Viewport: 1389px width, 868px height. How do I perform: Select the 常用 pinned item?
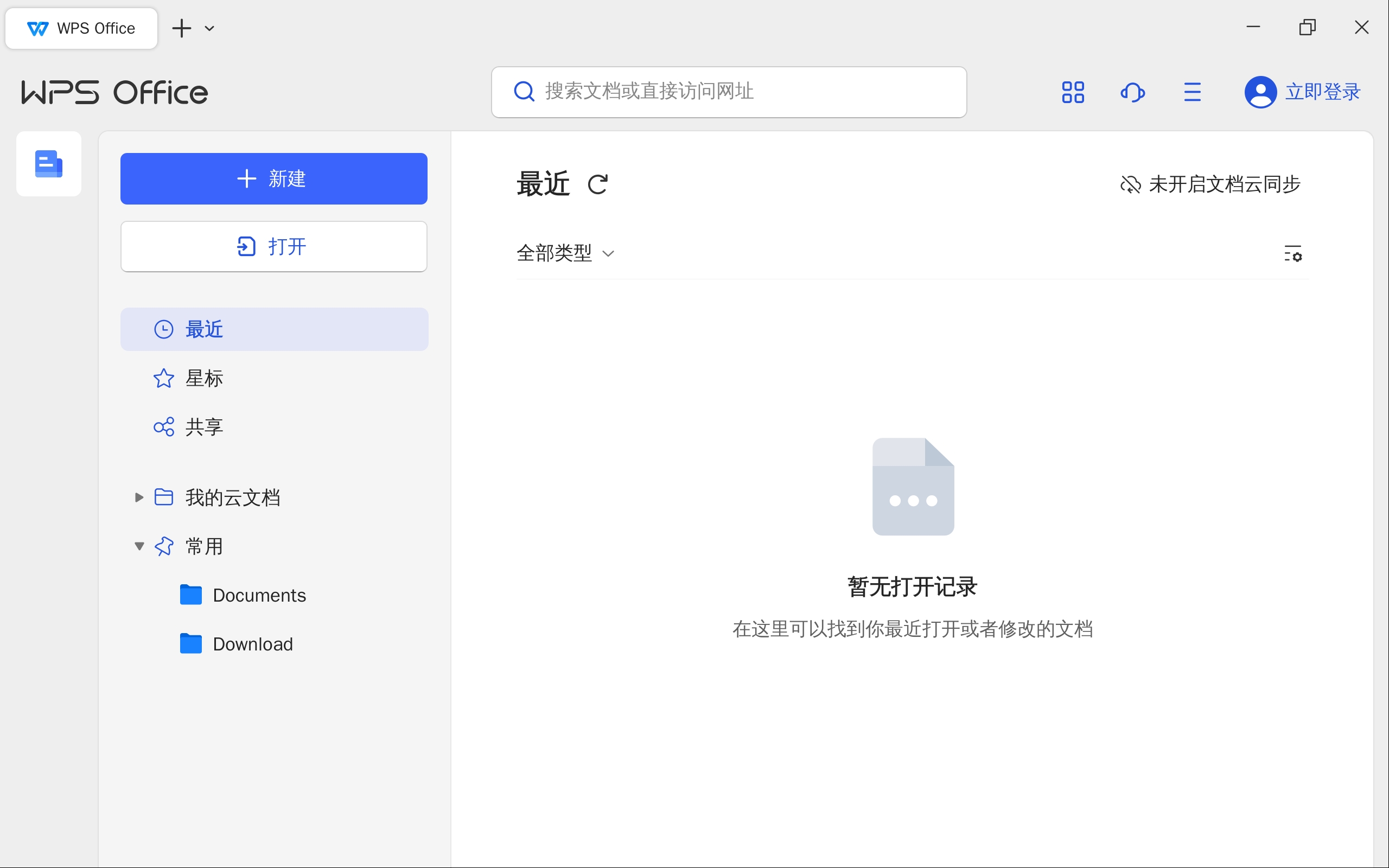204,546
